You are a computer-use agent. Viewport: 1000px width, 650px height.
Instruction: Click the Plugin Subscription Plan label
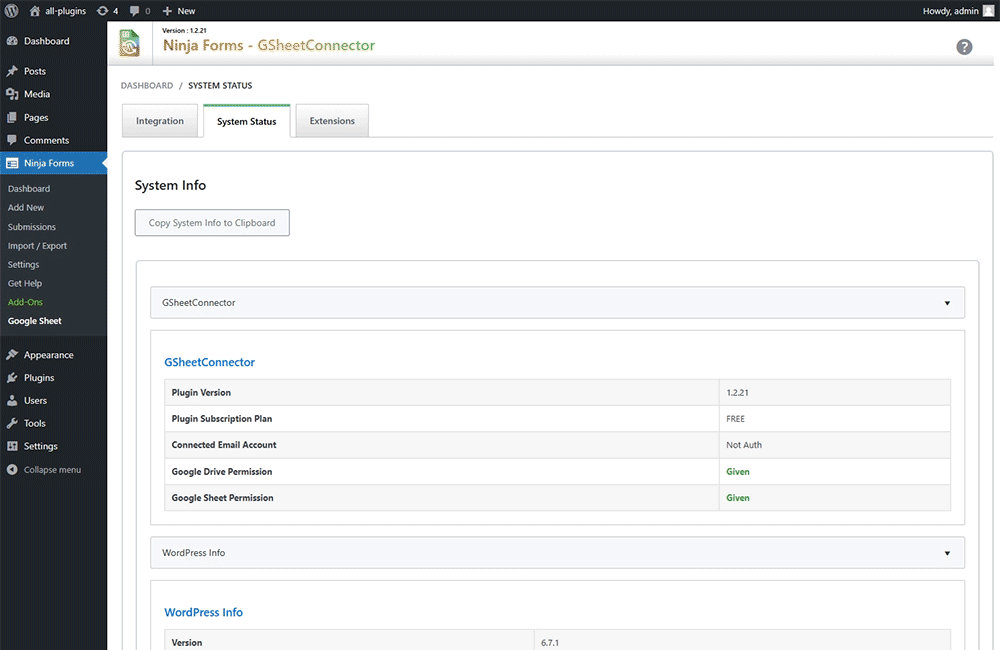click(x=222, y=418)
